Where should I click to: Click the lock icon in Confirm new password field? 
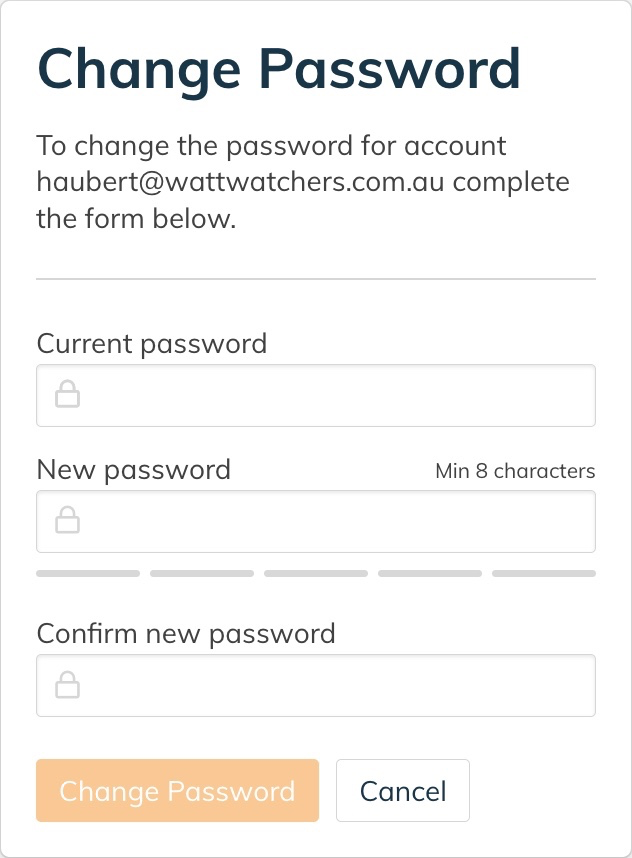[x=67, y=684]
